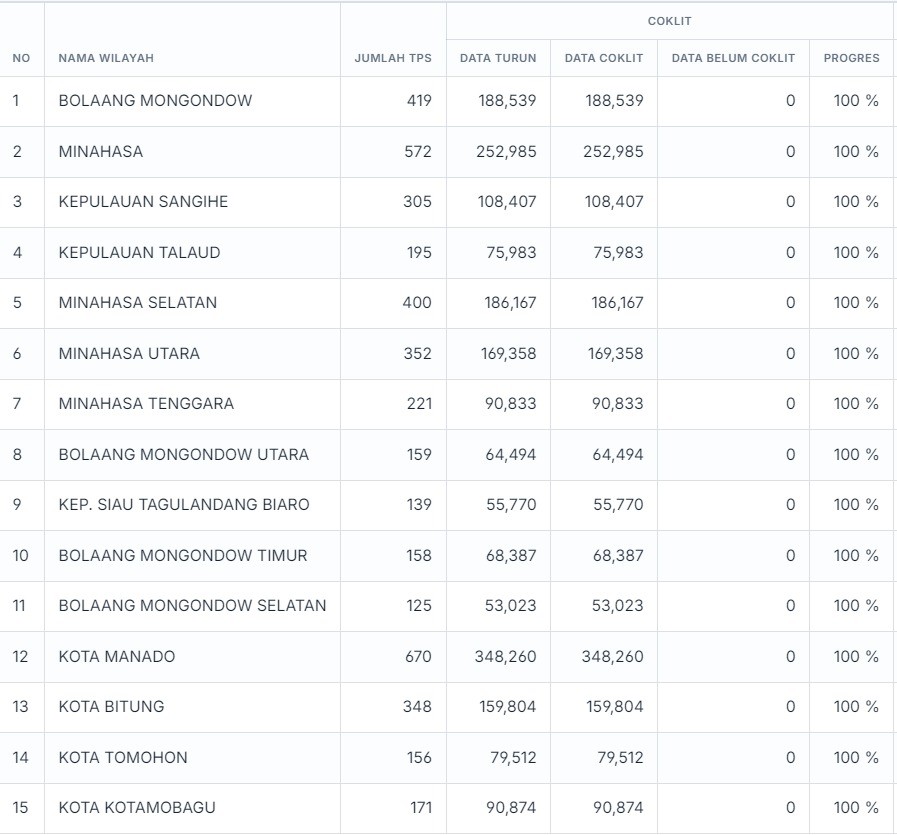Click KOTA TOMOHON region name
Image resolution: width=897 pixels, height=835 pixels.
click(x=123, y=758)
